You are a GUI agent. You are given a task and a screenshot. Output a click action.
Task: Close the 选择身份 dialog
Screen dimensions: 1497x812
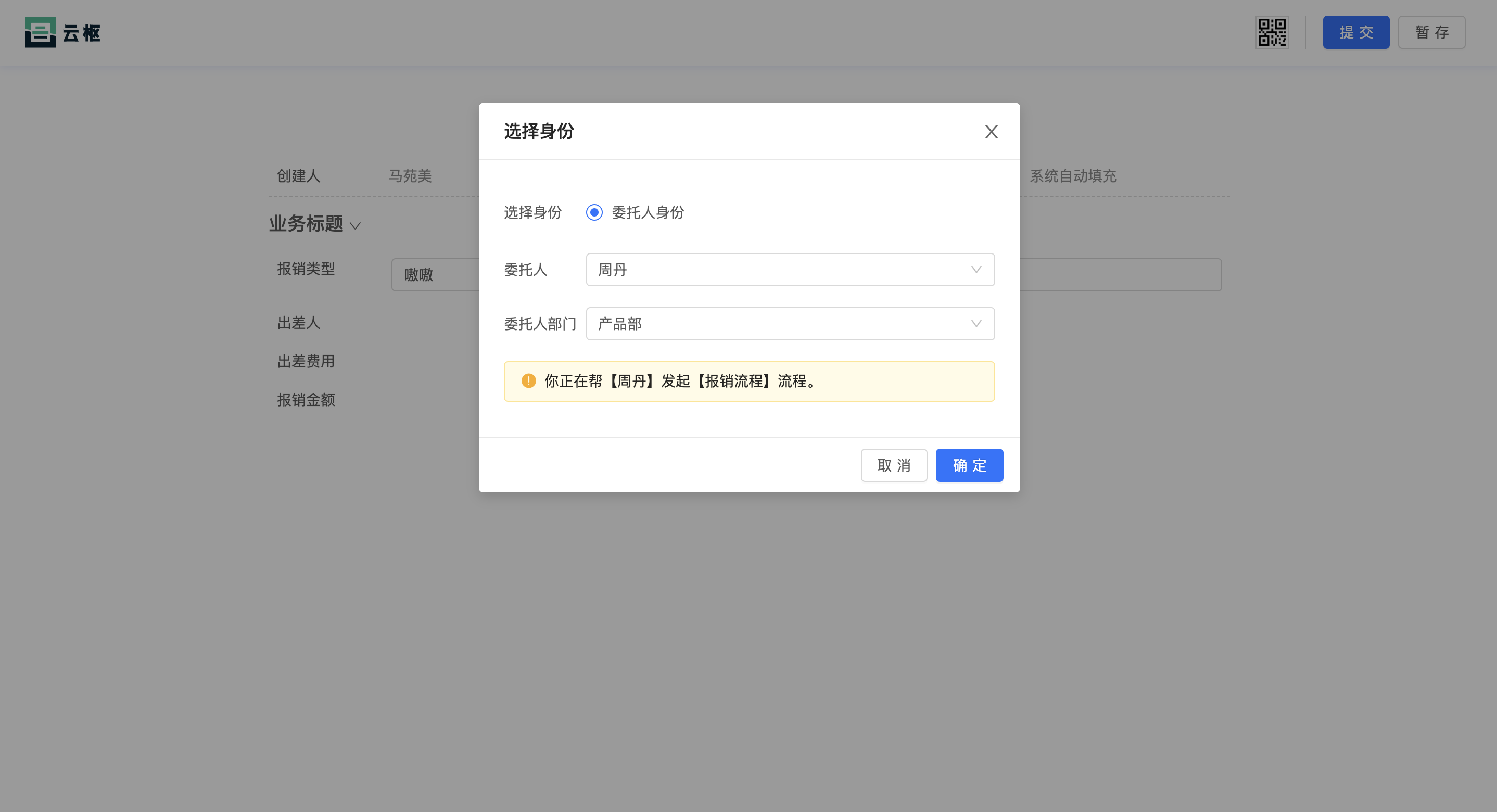click(991, 132)
